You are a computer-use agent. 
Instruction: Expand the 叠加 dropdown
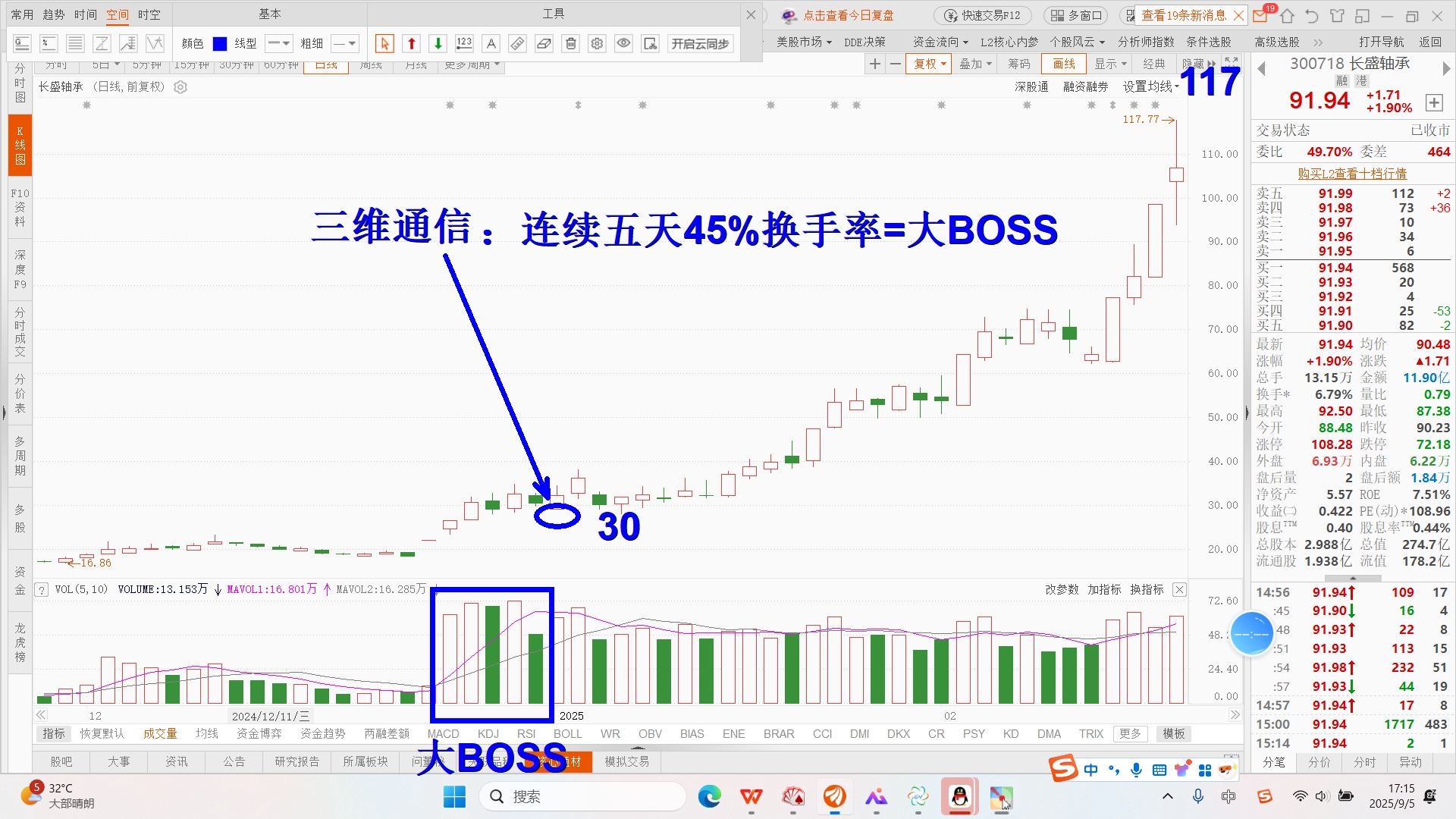[976, 64]
